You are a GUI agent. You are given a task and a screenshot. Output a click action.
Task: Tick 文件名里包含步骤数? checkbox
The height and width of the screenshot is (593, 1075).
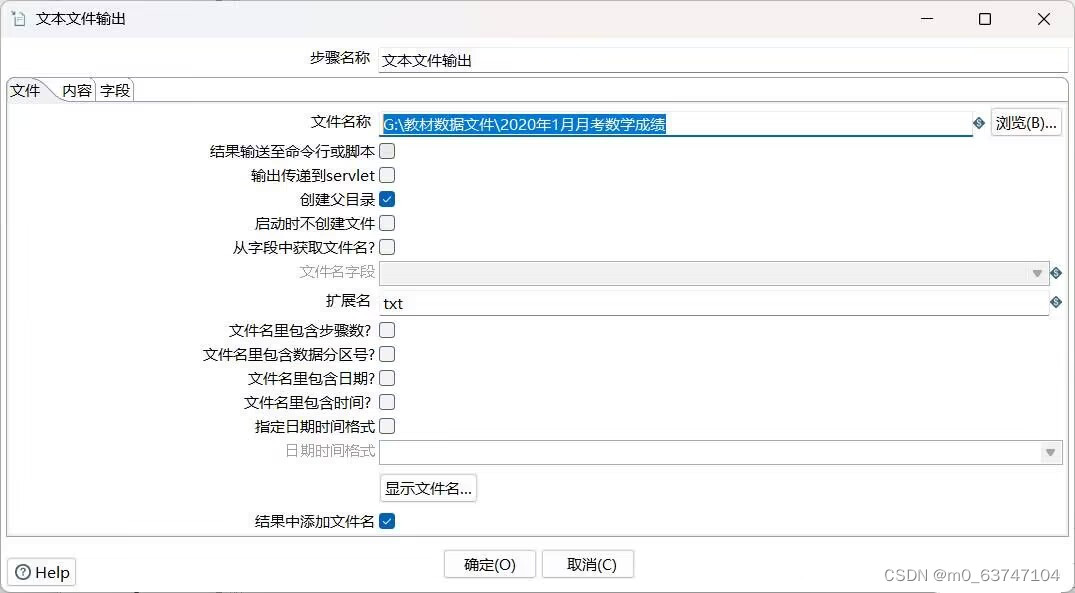click(x=387, y=330)
